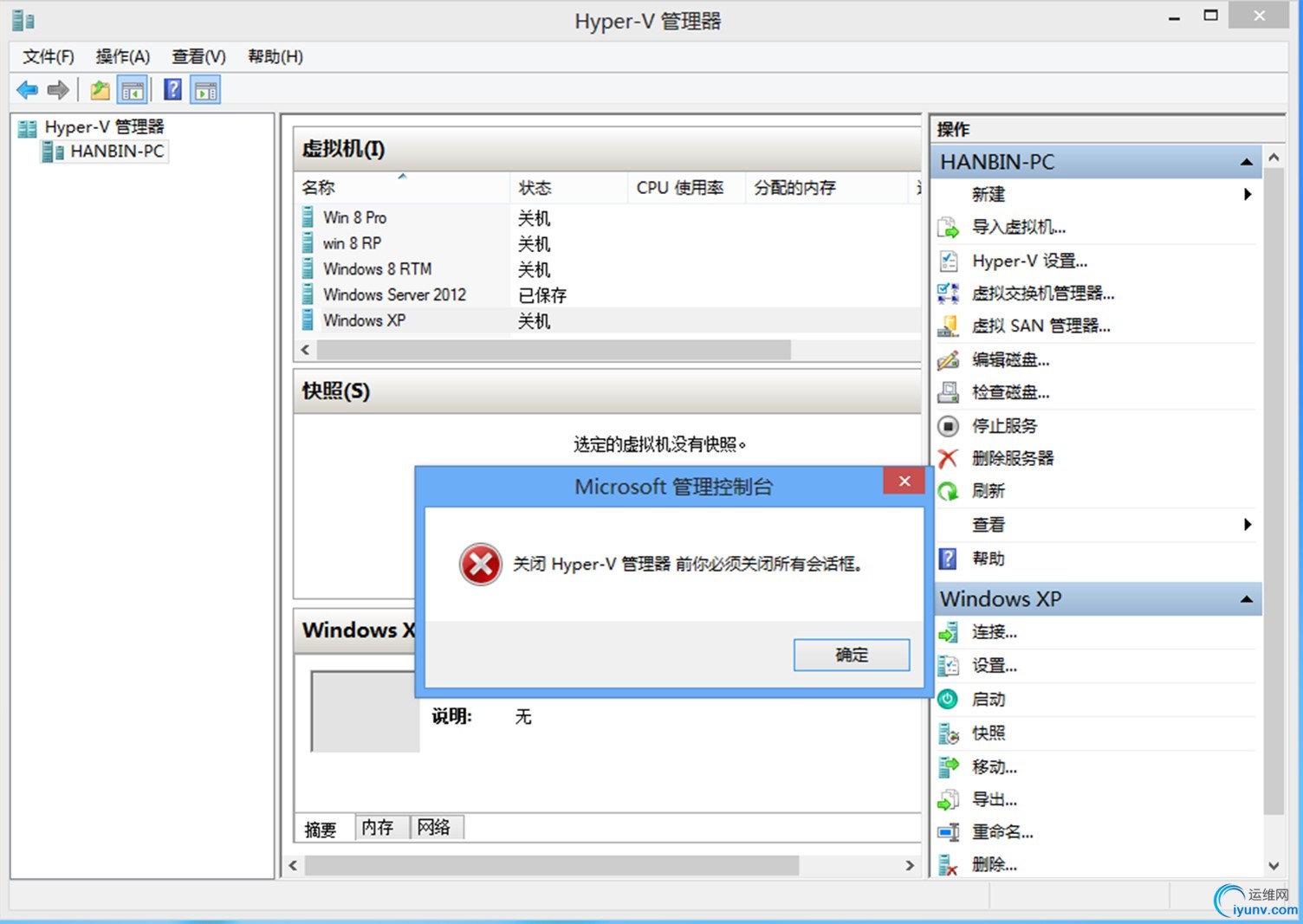This screenshot has width=1303, height=924.
Task: Click the Actions pane scroll up arrow
Action: [x=1273, y=158]
